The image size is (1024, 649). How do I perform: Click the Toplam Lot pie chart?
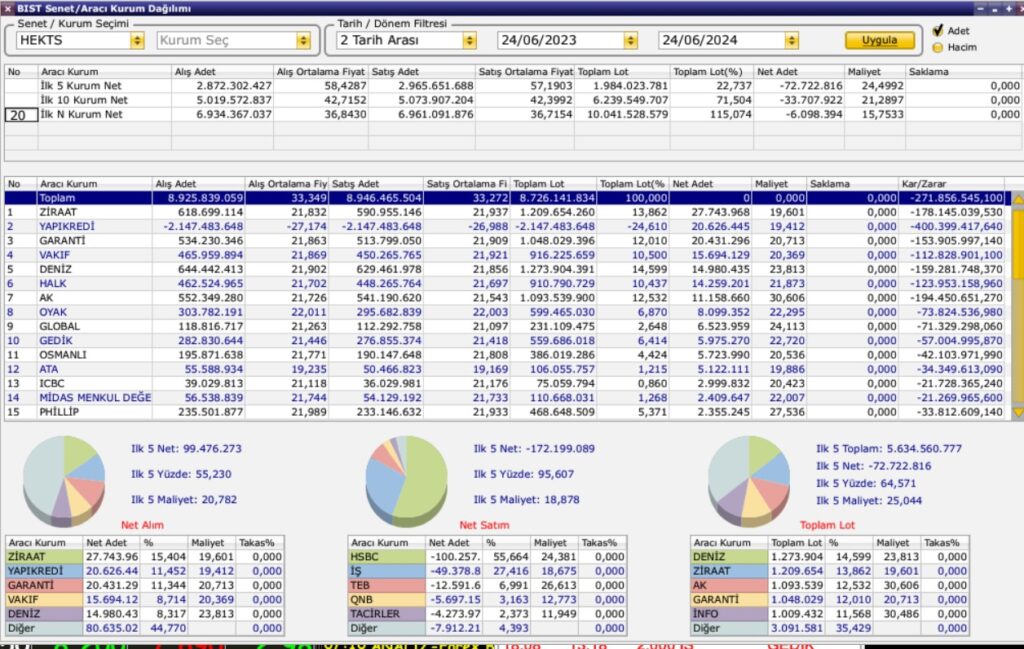[749, 481]
